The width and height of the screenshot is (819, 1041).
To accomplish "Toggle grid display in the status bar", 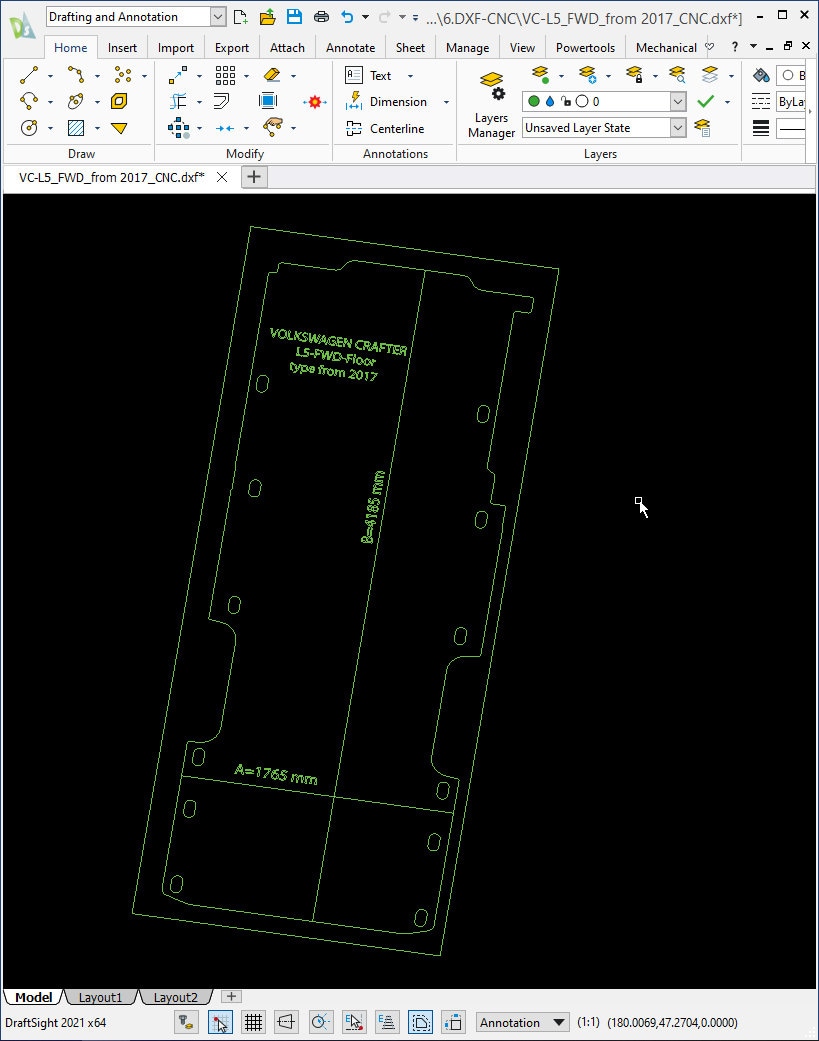I will click(253, 1022).
